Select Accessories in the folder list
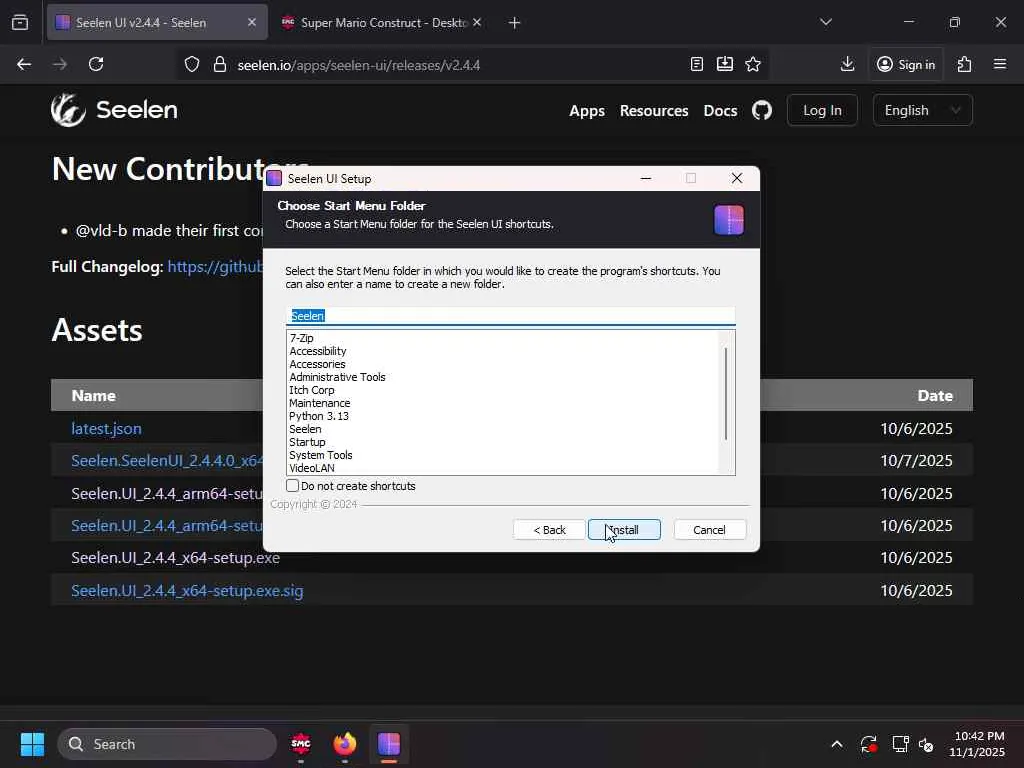 [x=317, y=364]
